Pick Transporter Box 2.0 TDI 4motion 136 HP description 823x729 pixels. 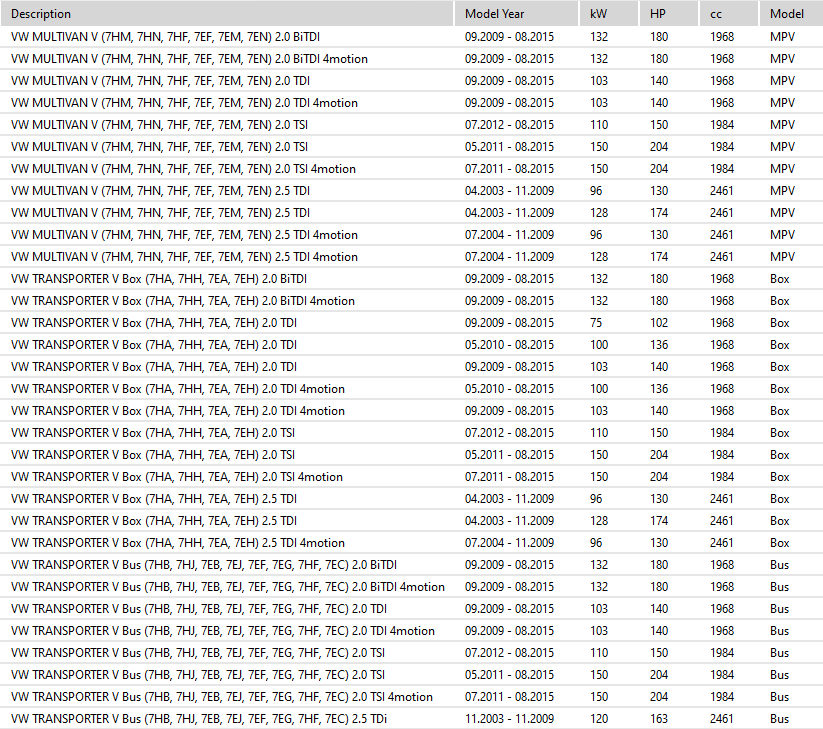(177, 389)
